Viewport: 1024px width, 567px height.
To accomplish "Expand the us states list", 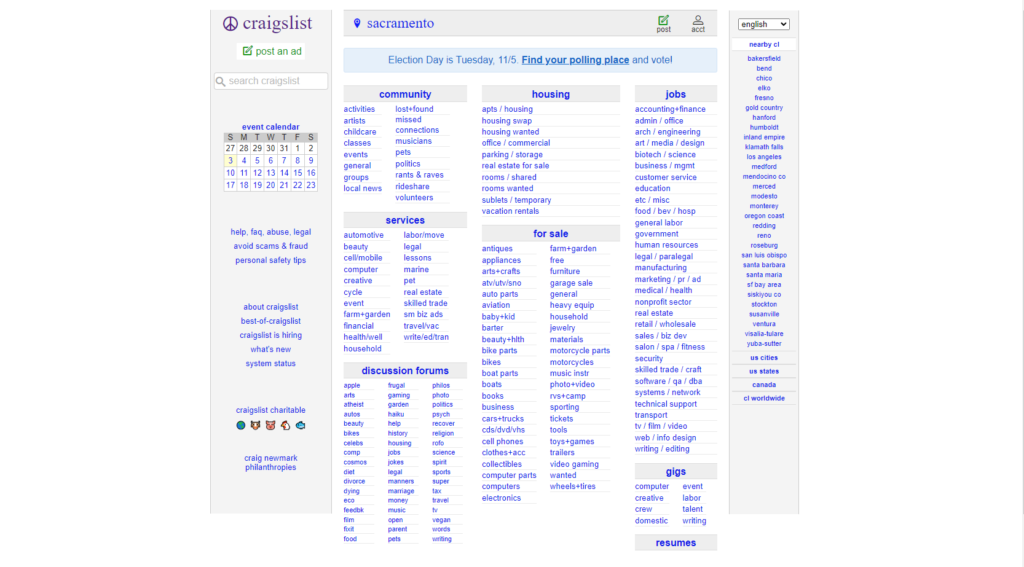I will coord(763,371).
